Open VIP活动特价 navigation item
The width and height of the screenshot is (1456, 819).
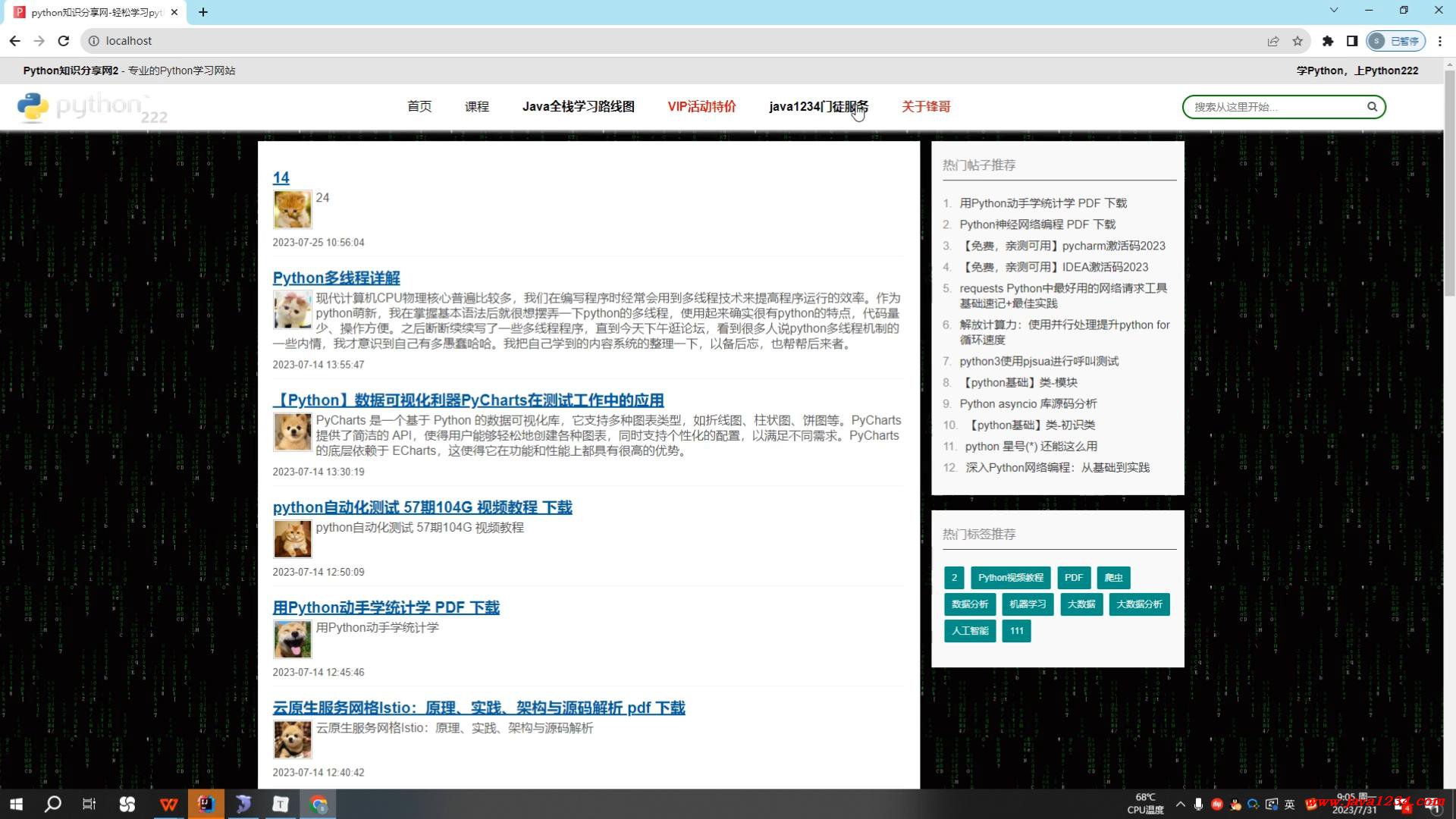coord(701,107)
